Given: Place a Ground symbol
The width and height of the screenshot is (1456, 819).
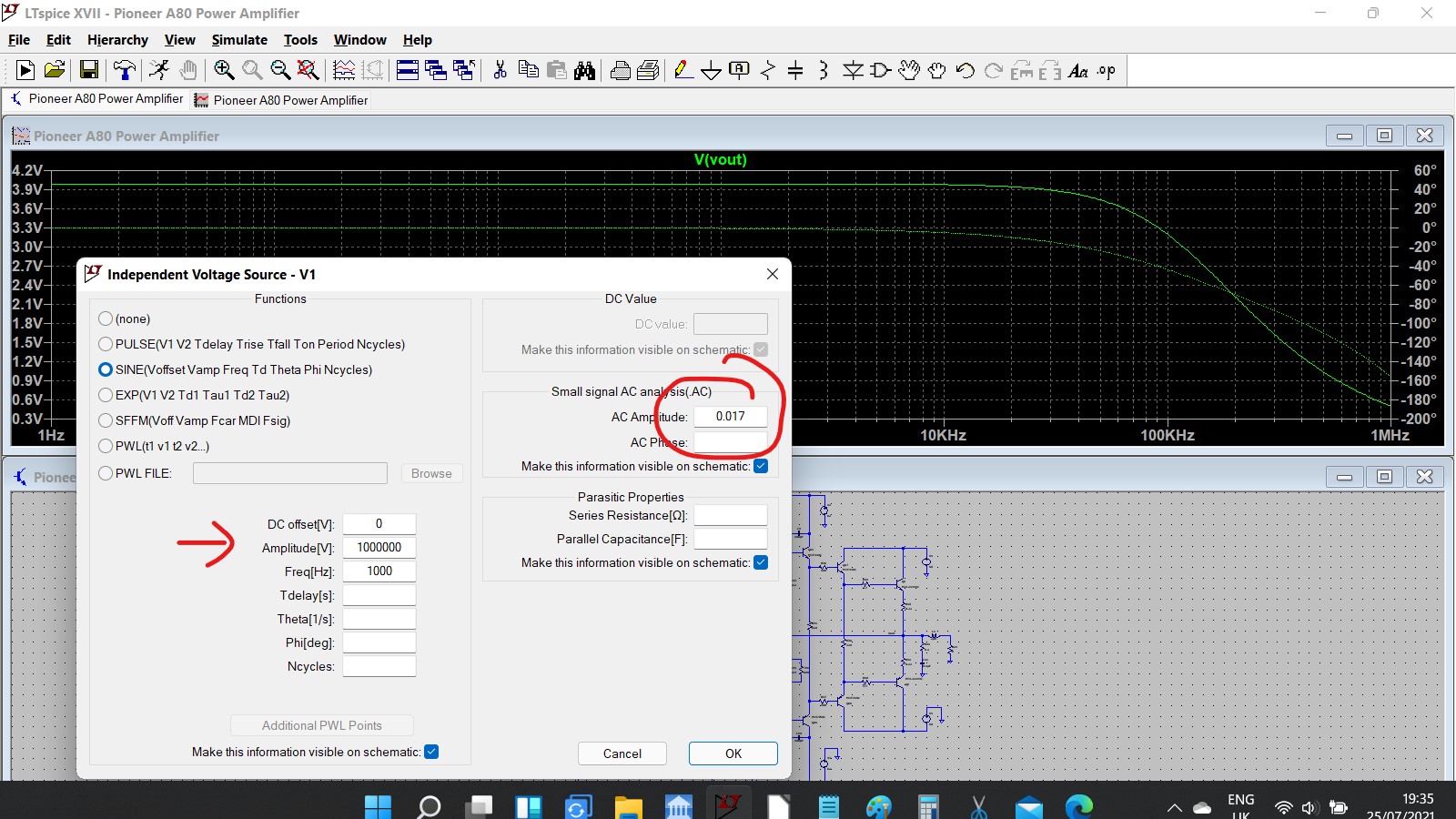Looking at the screenshot, I should tap(712, 70).
